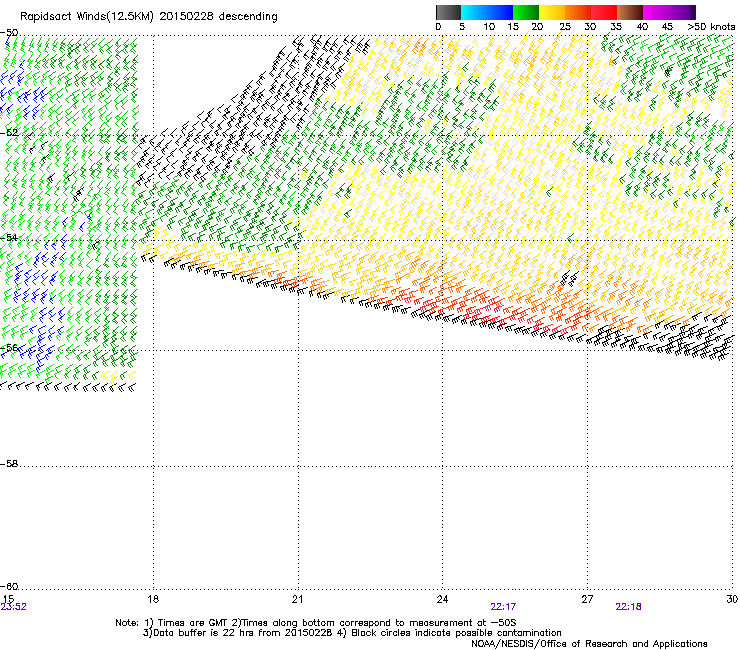Click the gray 0-5 knots color swatch
Image resolution: width=740 pixels, height=650 pixels.
(x=448, y=12)
